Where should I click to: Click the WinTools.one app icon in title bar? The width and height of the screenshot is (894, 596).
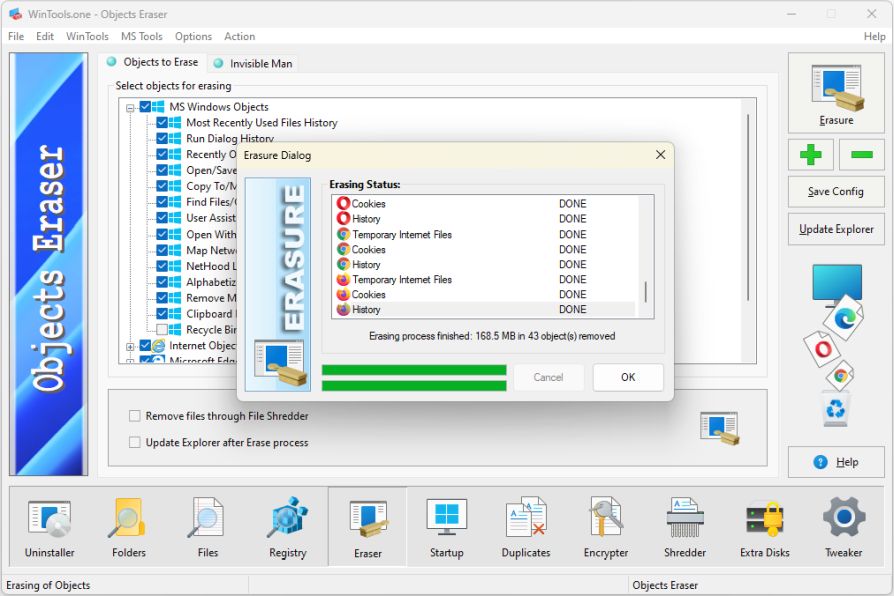tap(15, 14)
